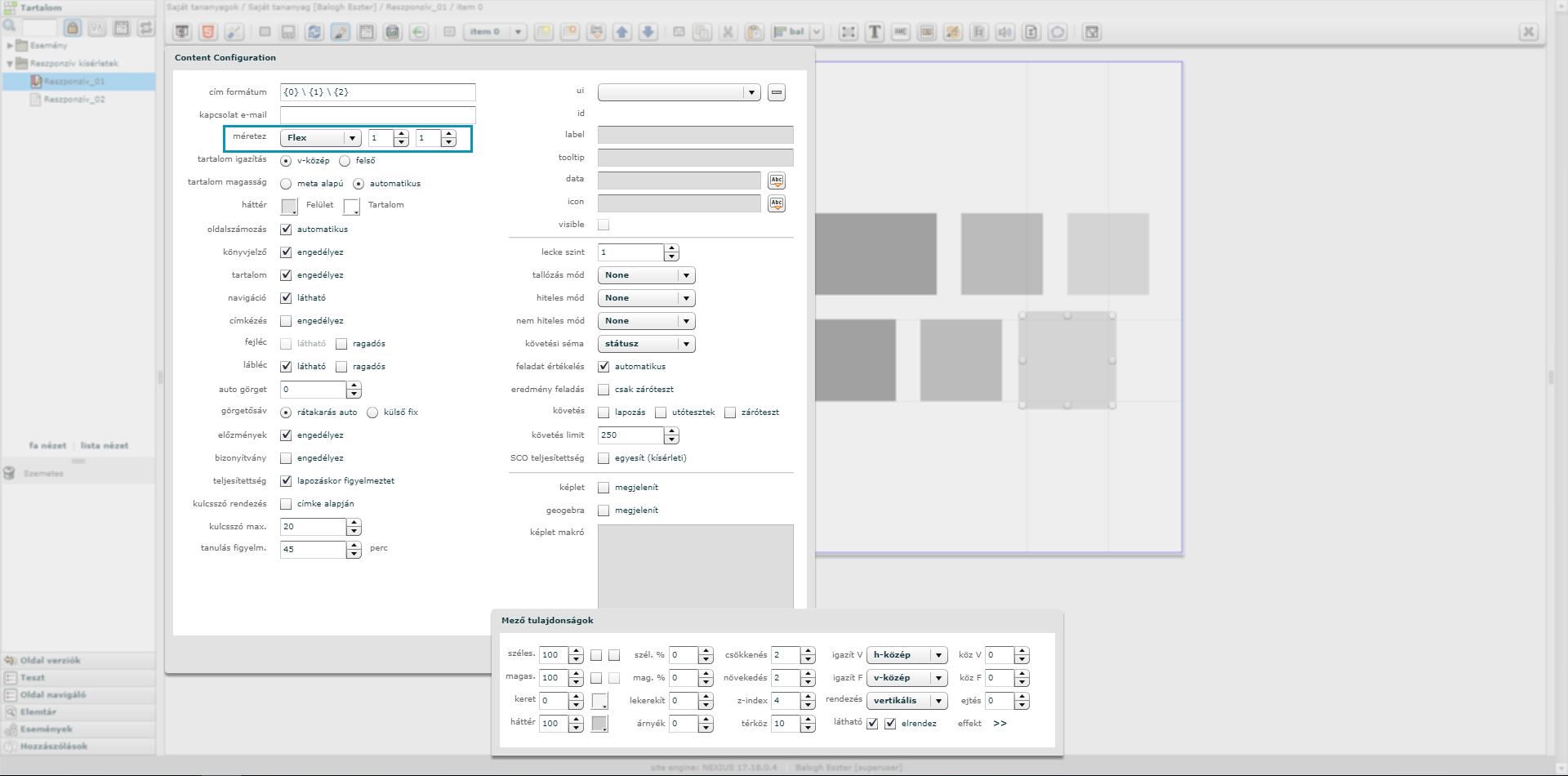Click the audio speaker toolbar icon

click(x=1004, y=32)
